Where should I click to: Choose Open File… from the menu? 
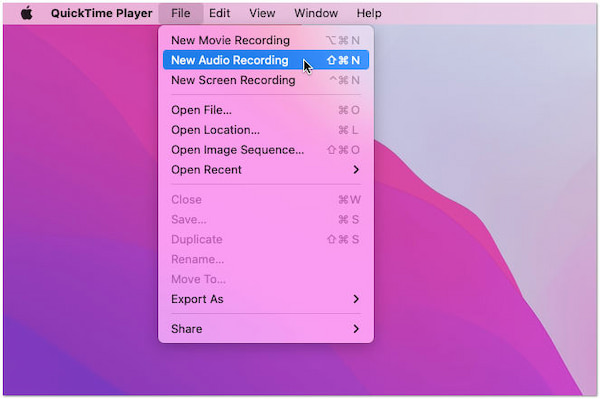pyautogui.click(x=266, y=110)
